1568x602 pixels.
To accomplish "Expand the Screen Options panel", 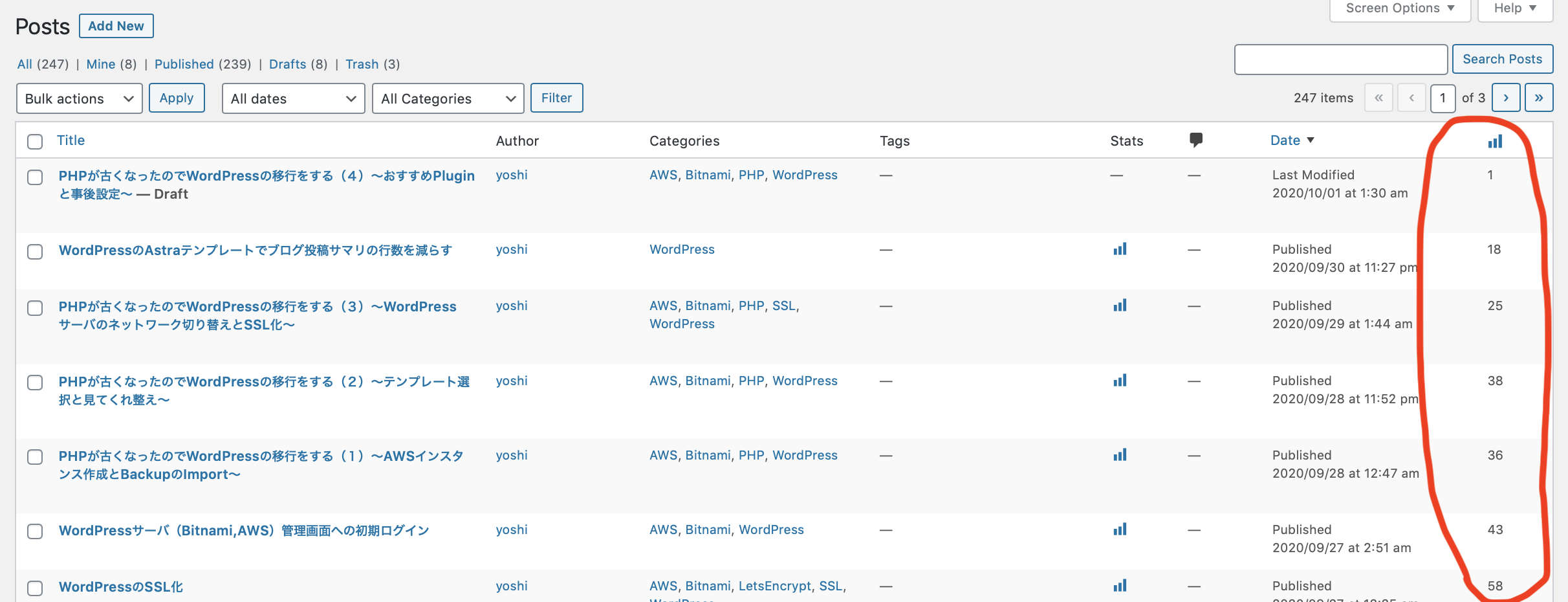I will 1400,9.
